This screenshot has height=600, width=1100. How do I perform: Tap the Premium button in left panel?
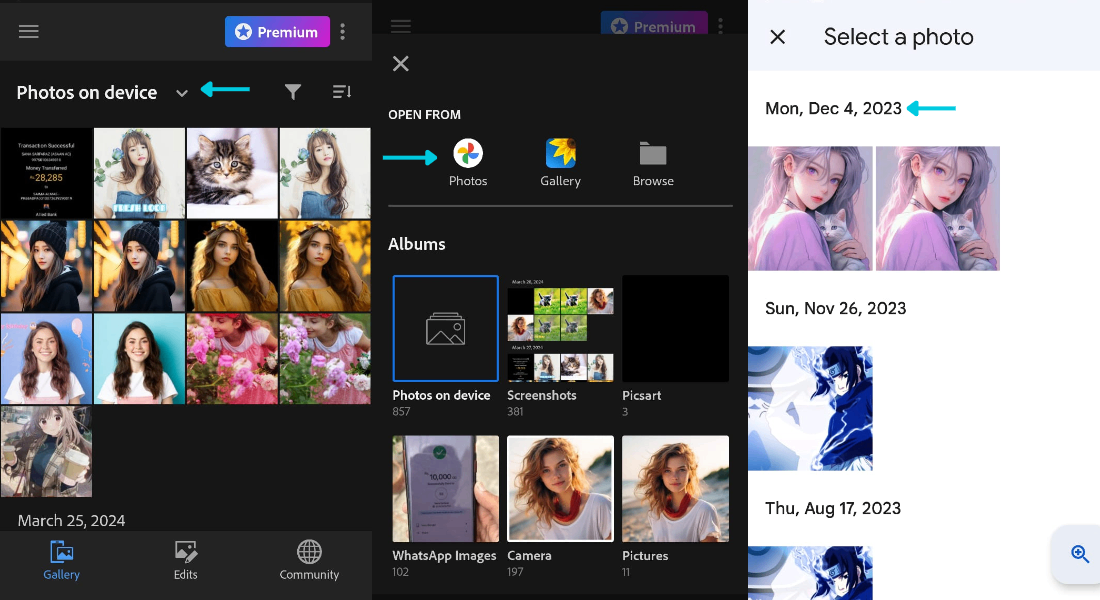coord(277,32)
